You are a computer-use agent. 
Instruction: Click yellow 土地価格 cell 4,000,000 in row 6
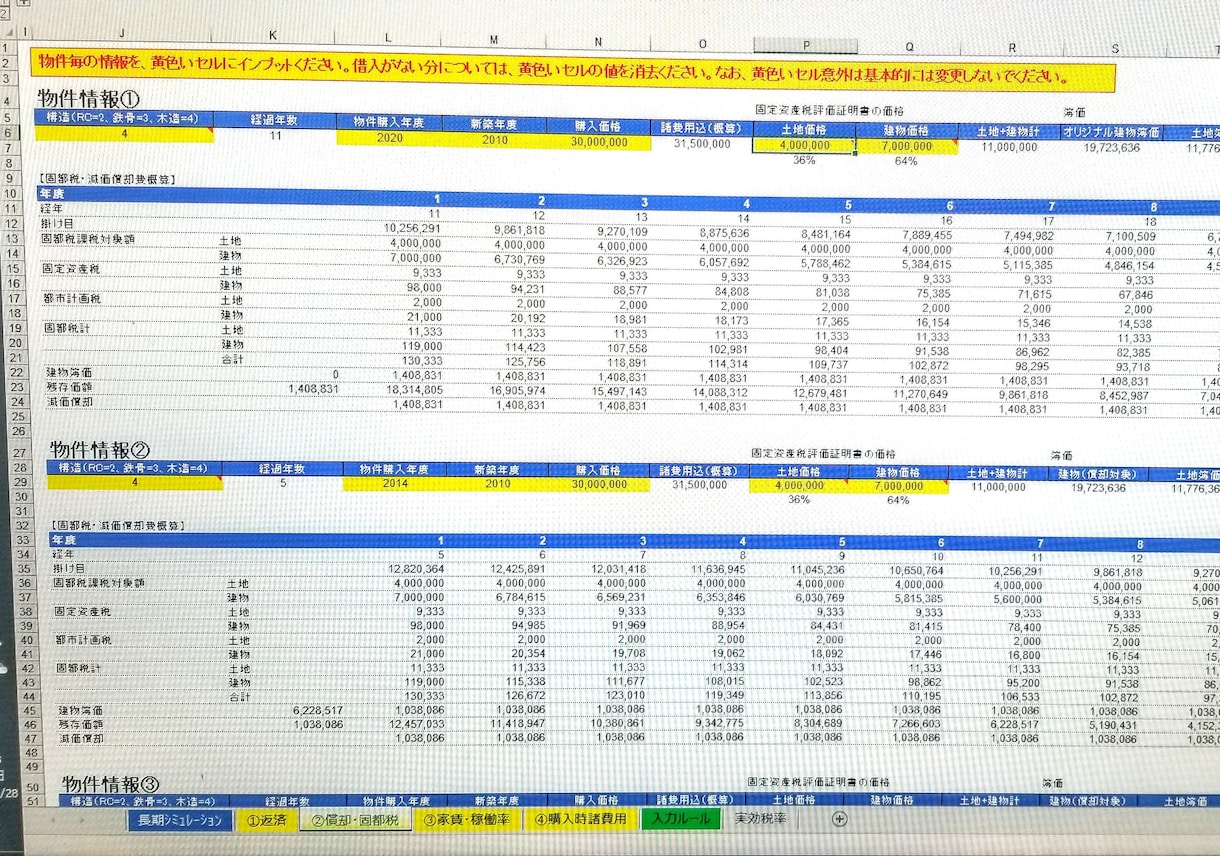click(804, 146)
